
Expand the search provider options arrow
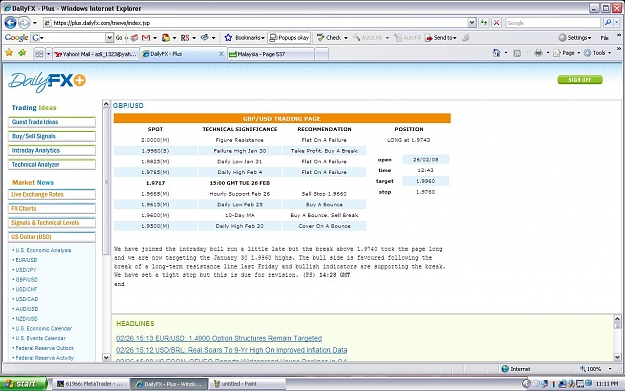click(617, 23)
